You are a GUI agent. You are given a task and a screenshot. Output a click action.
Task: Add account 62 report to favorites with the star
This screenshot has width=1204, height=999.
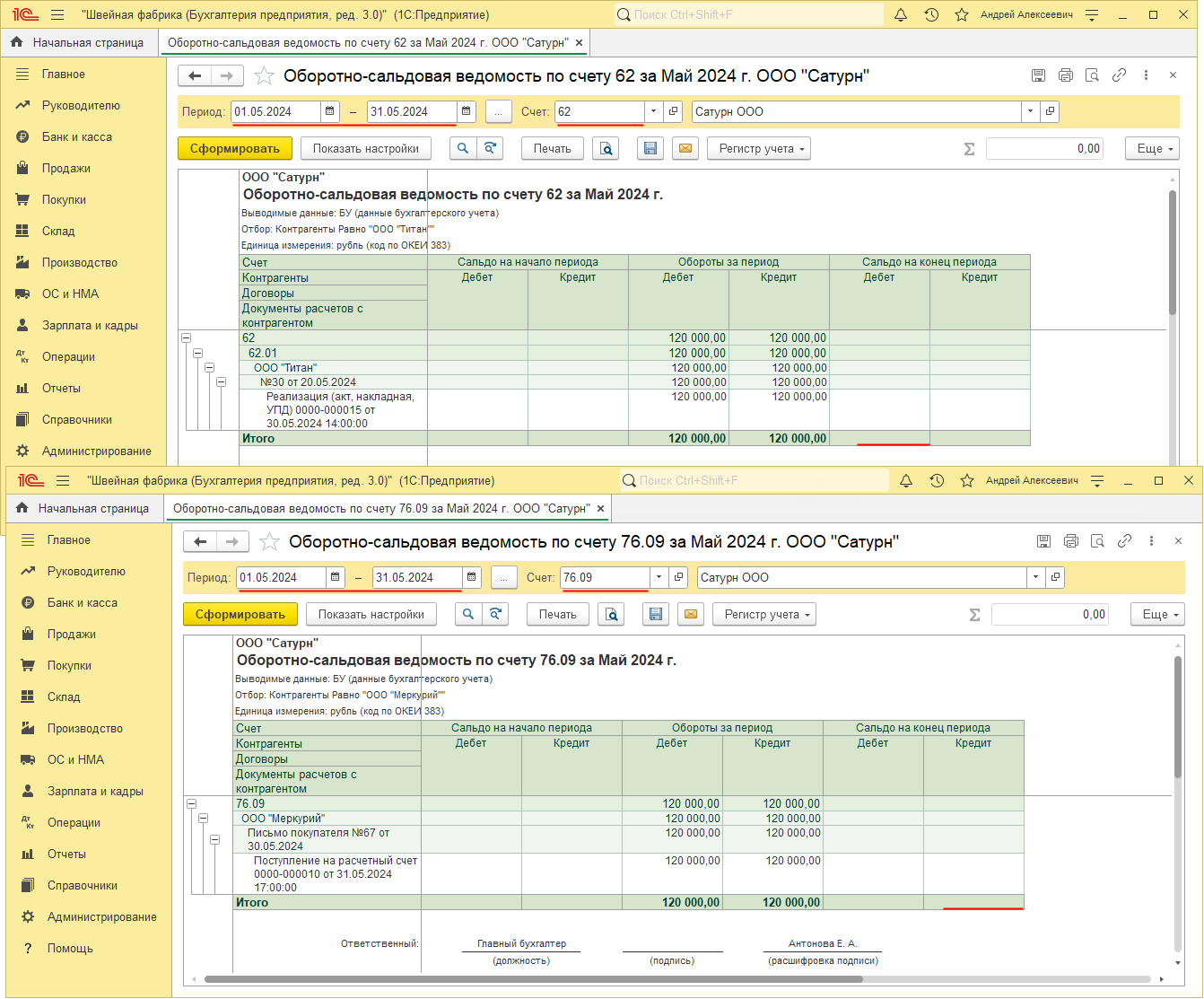264,76
